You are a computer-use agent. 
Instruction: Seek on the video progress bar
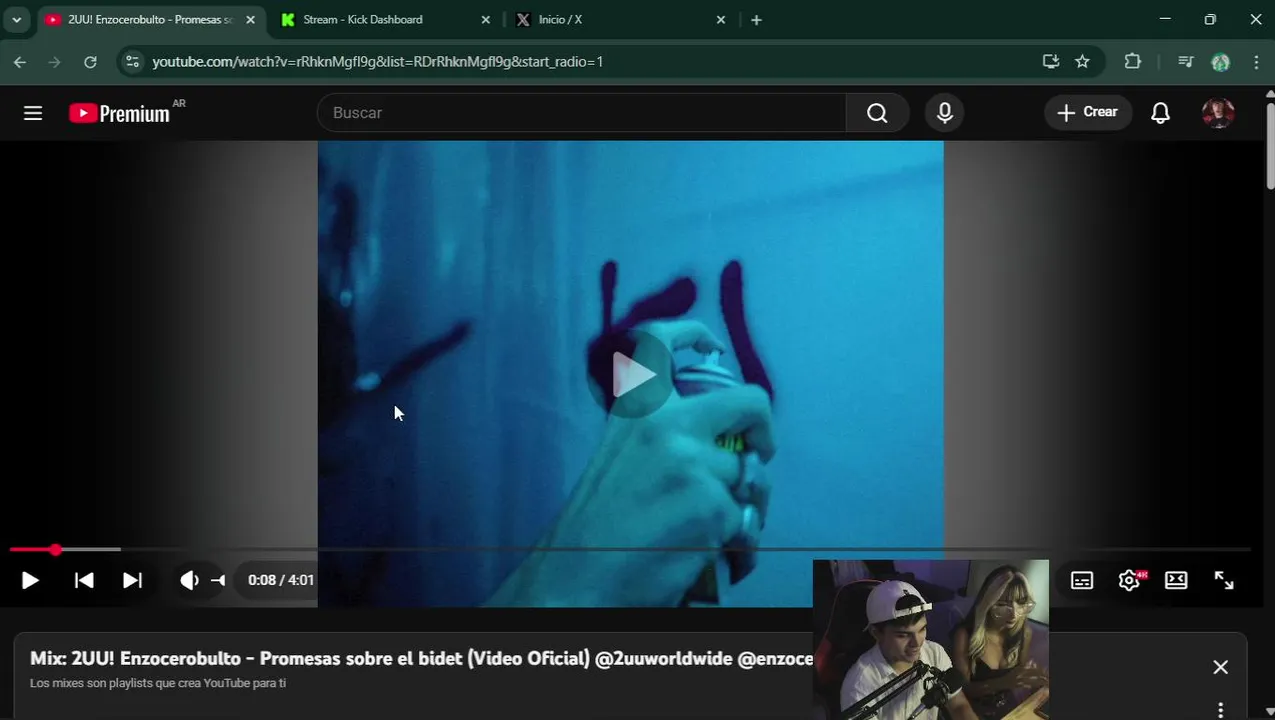pos(630,549)
